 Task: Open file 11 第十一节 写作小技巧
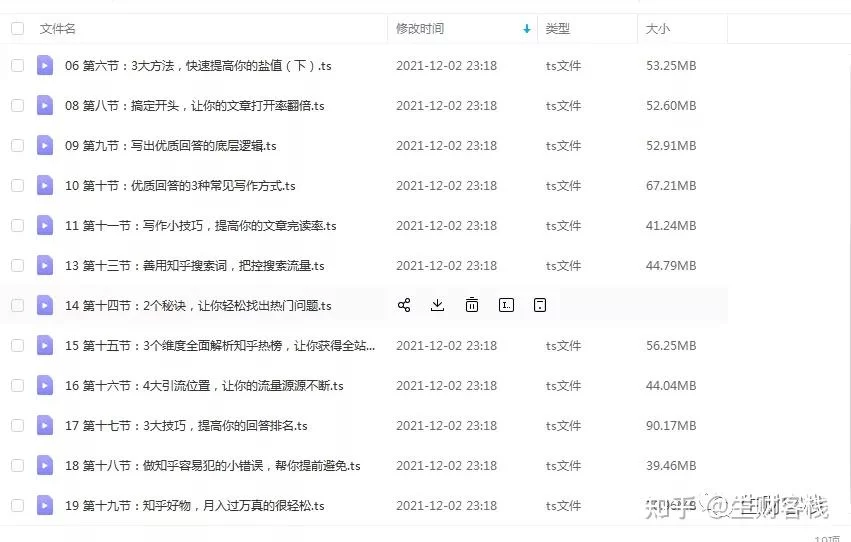coord(200,226)
